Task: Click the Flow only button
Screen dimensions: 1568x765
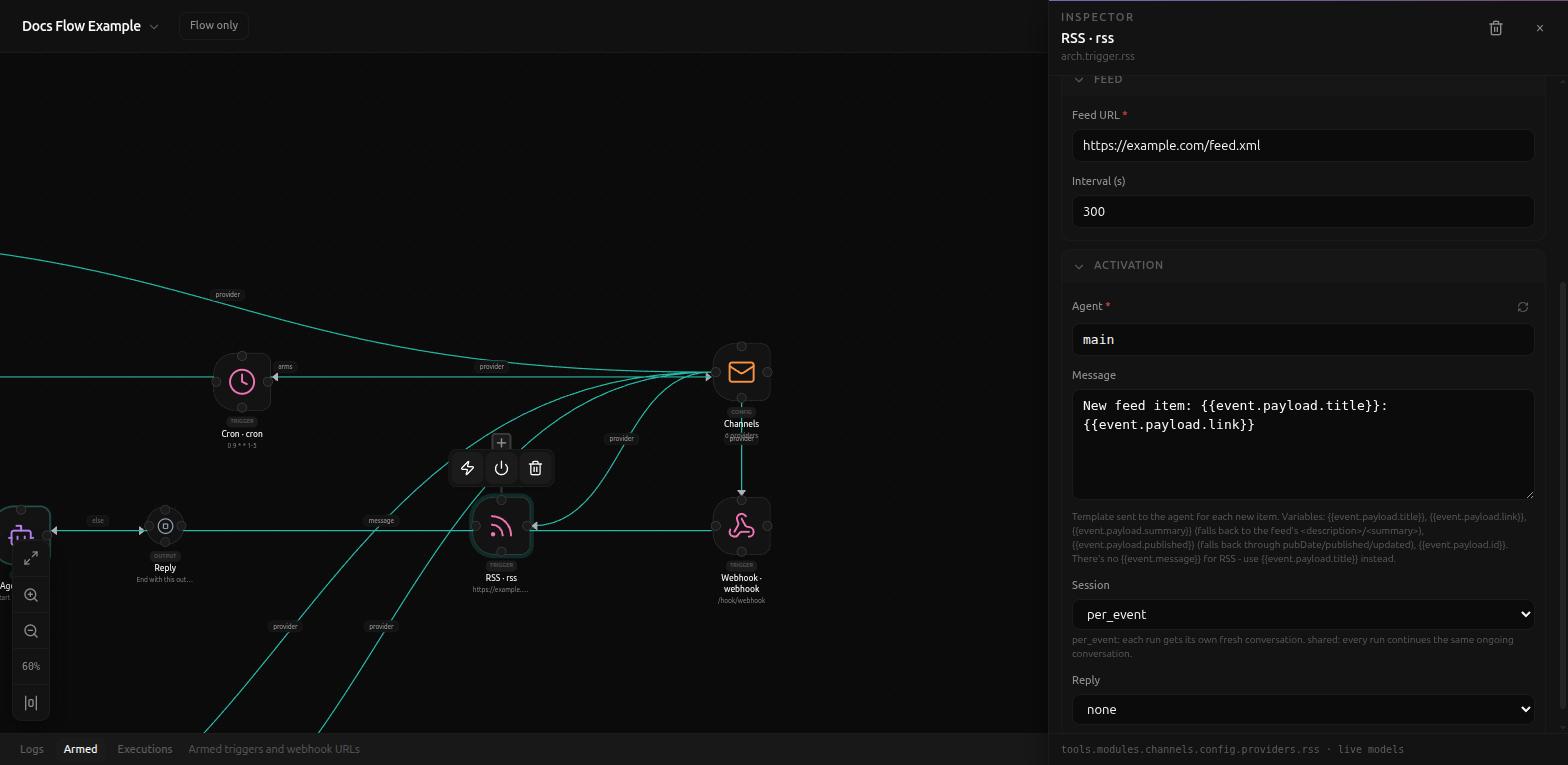Action: 214,25
